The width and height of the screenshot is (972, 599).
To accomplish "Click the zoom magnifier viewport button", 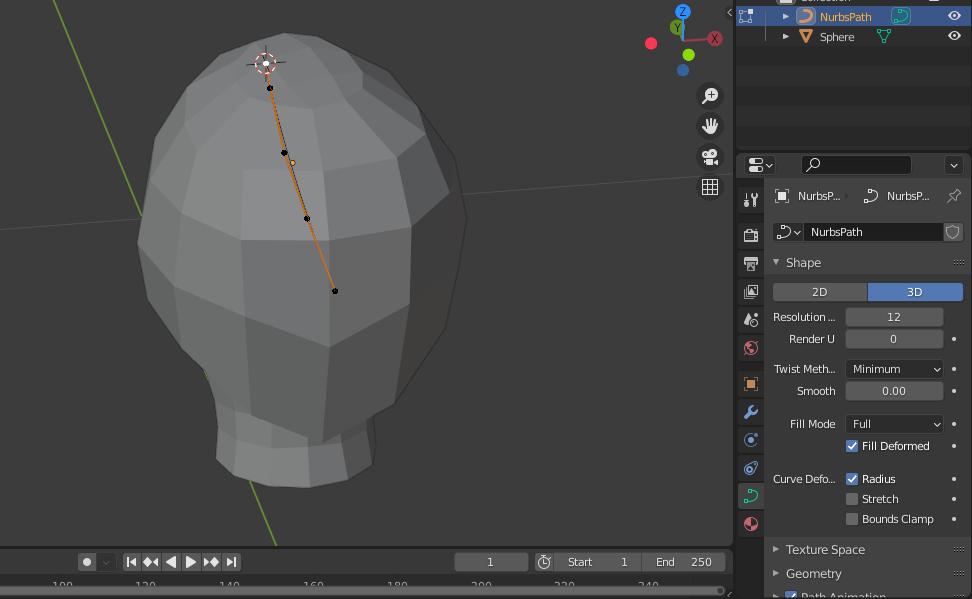I will pyautogui.click(x=710, y=95).
